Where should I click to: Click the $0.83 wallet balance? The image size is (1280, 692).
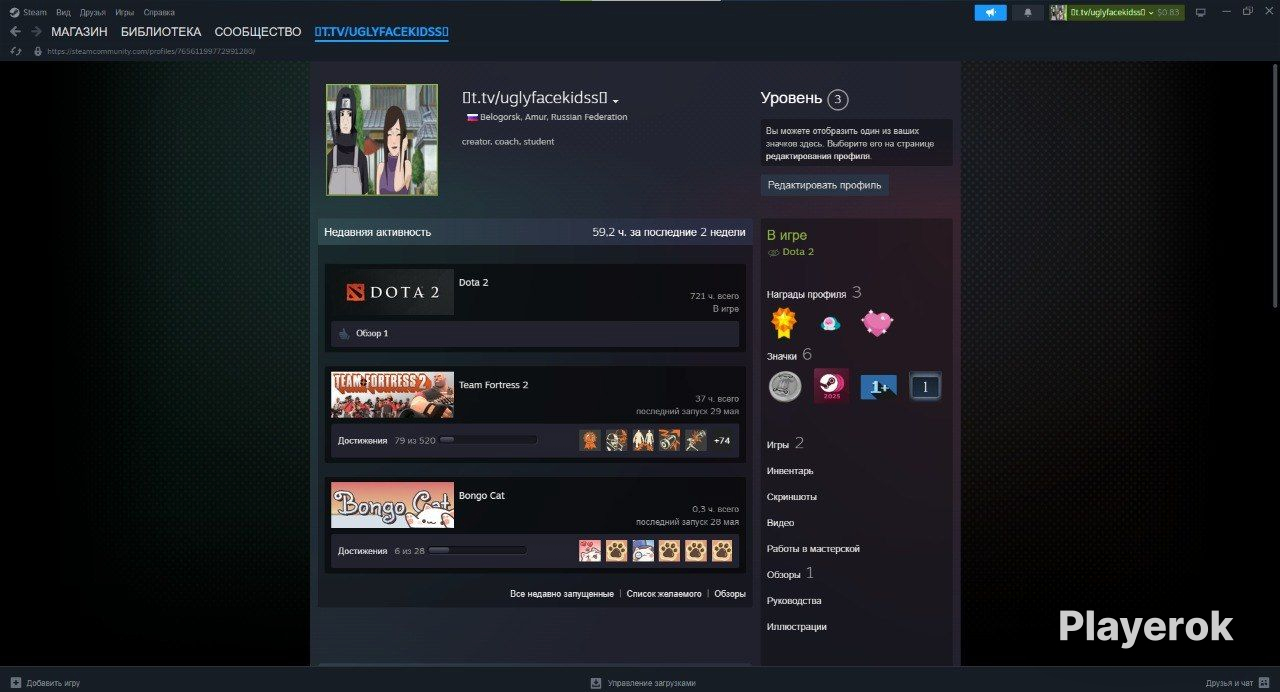tap(1168, 13)
